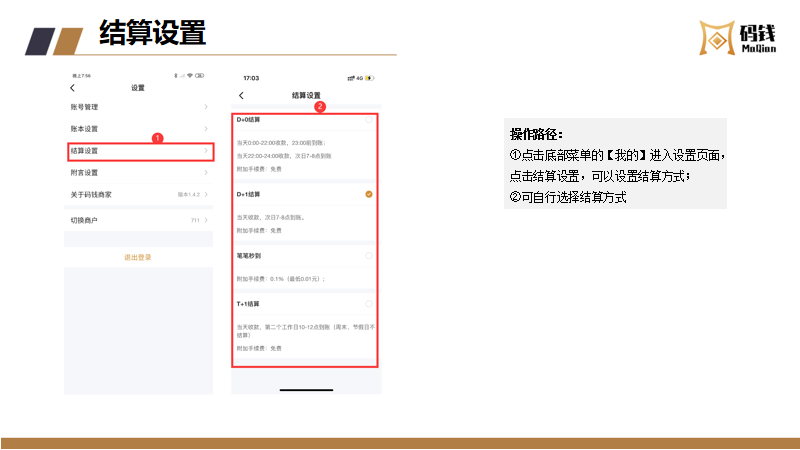This screenshot has height=450, width=800.
Task: Tap the 退出登录 logout button
Action: pos(138,257)
